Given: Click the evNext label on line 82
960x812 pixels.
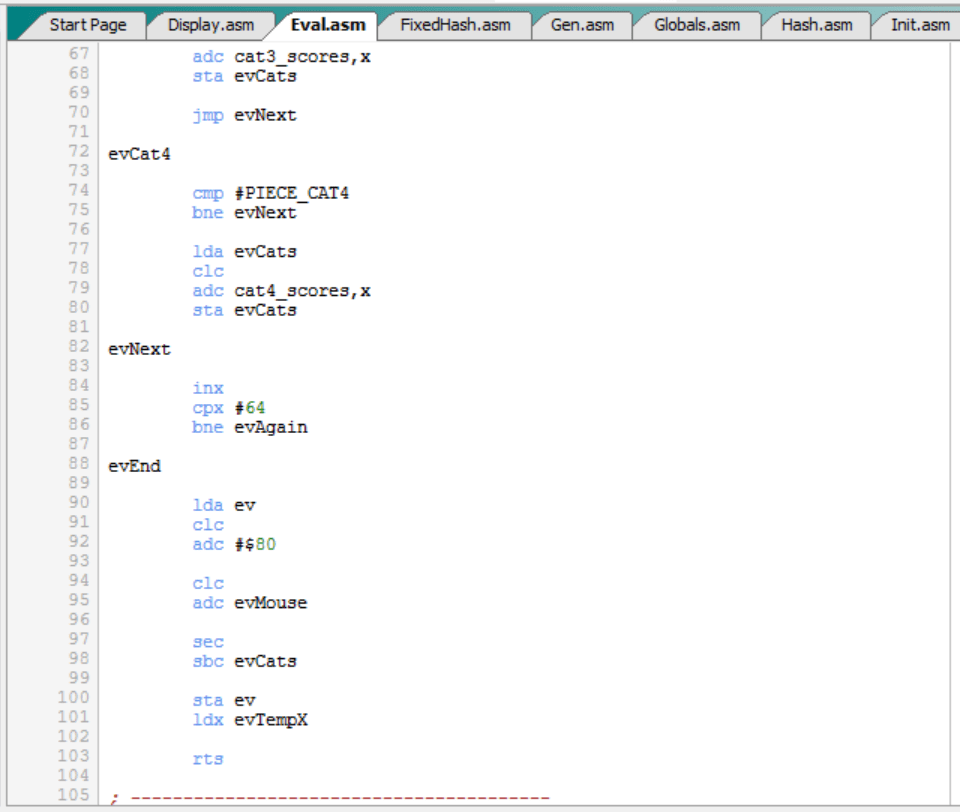Looking at the screenshot, I should pyautogui.click(x=140, y=349).
